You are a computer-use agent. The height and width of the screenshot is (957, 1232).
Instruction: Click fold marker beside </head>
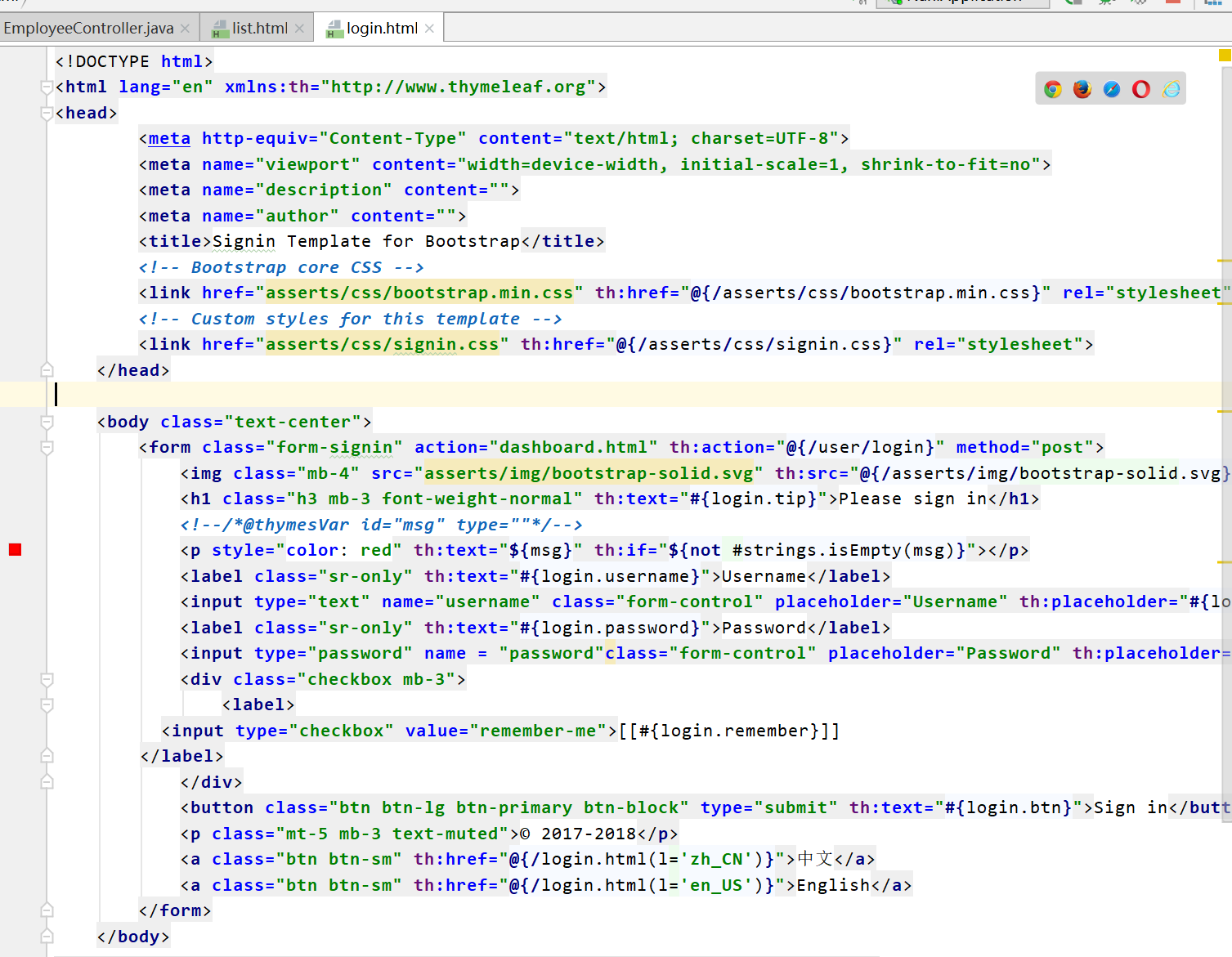(47, 369)
